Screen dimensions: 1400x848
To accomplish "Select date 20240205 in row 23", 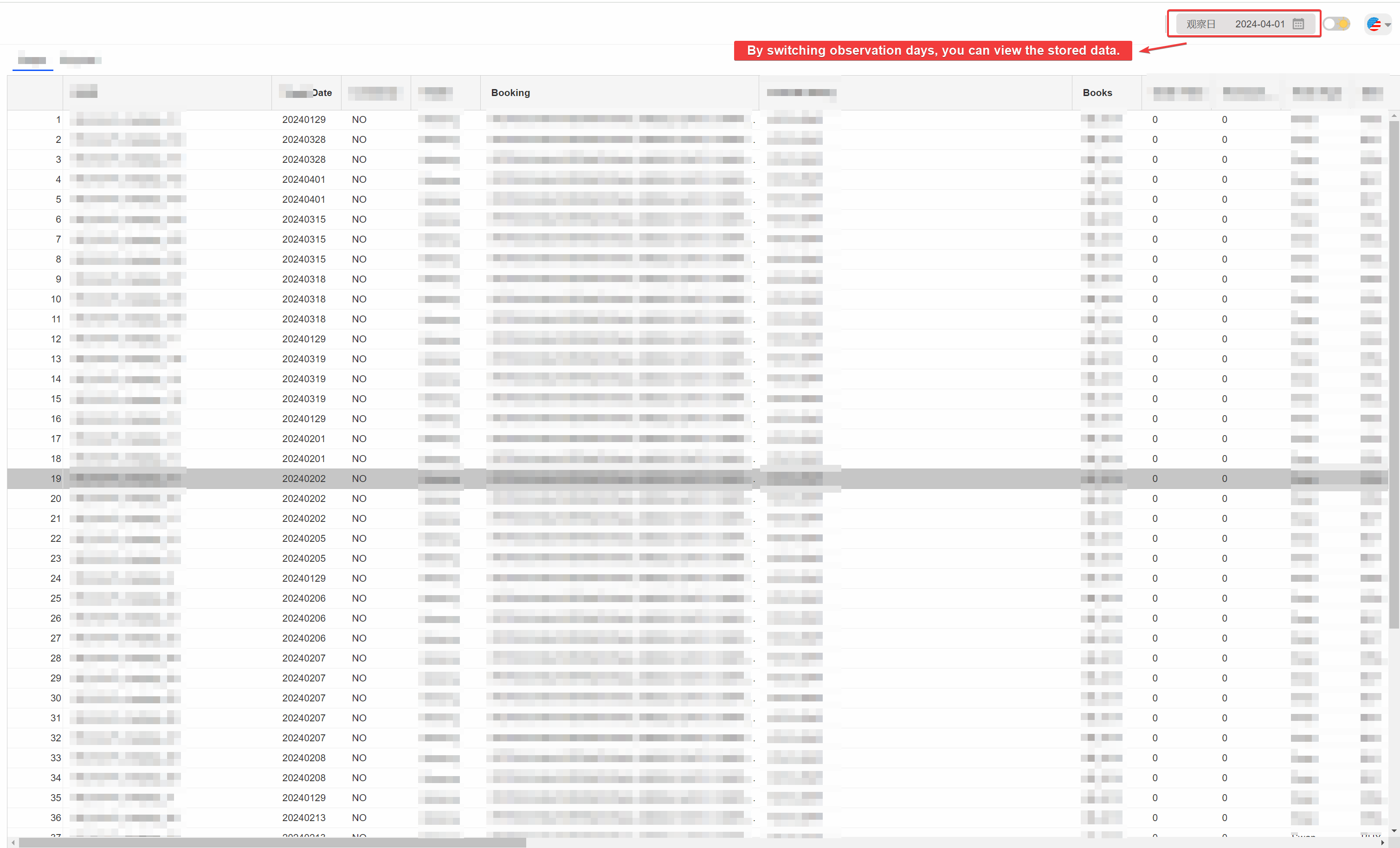I will (304, 559).
